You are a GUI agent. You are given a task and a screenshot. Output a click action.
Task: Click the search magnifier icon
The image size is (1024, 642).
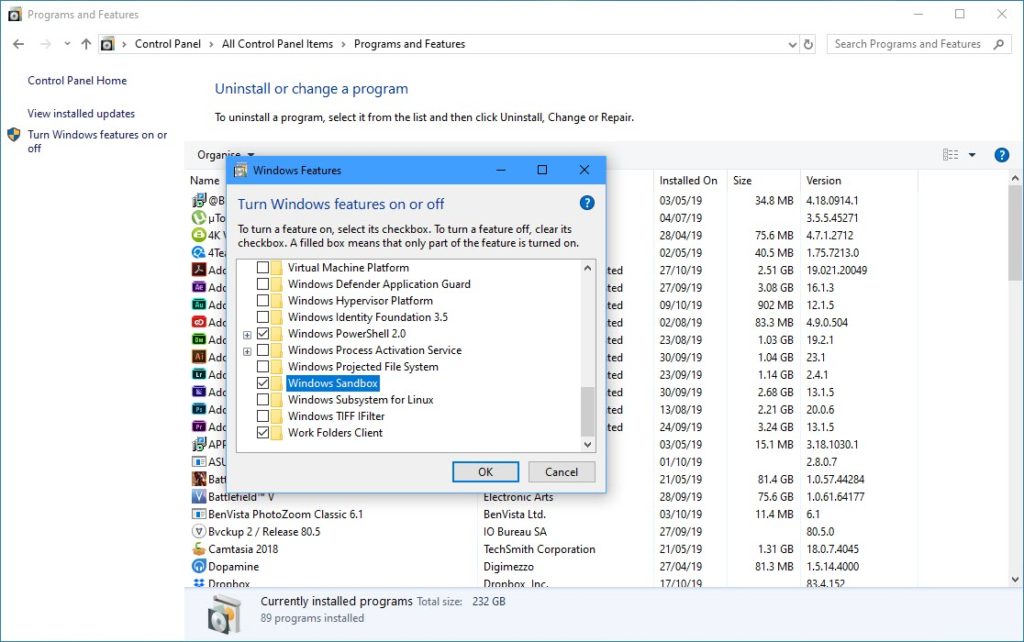tap(999, 44)
